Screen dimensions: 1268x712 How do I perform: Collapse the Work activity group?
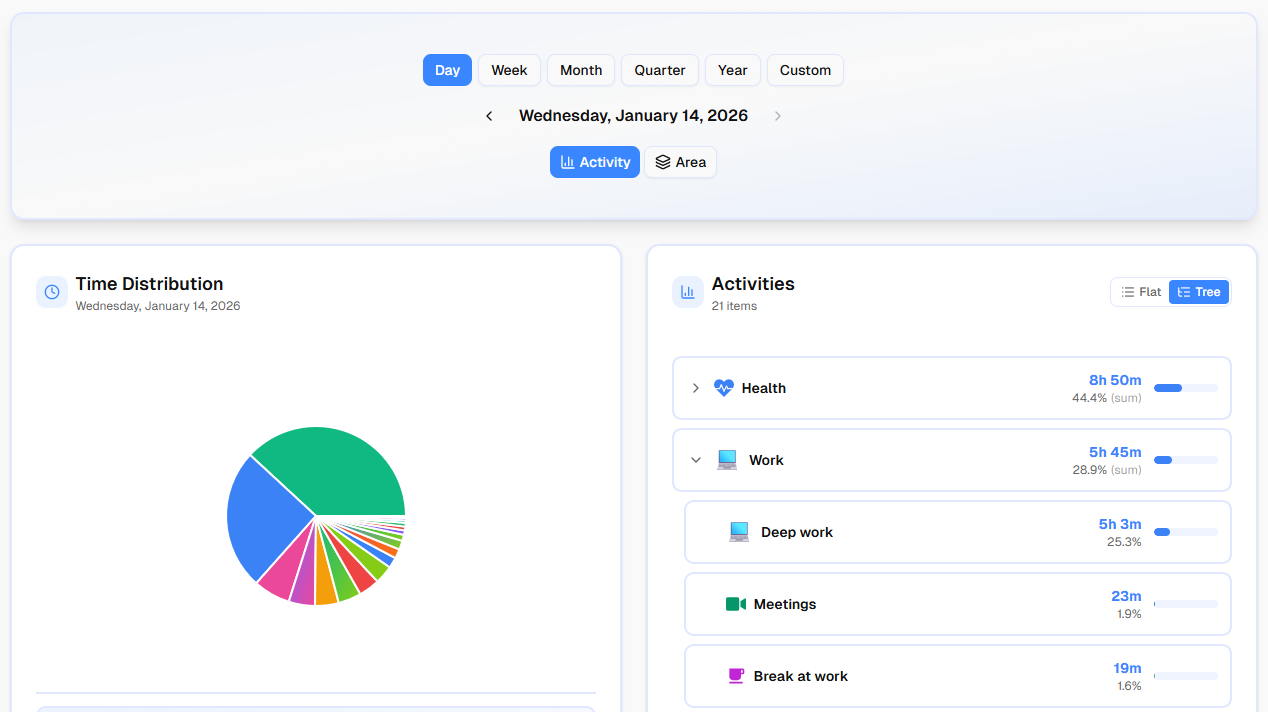pyautogui.click(x=696, y=460)
